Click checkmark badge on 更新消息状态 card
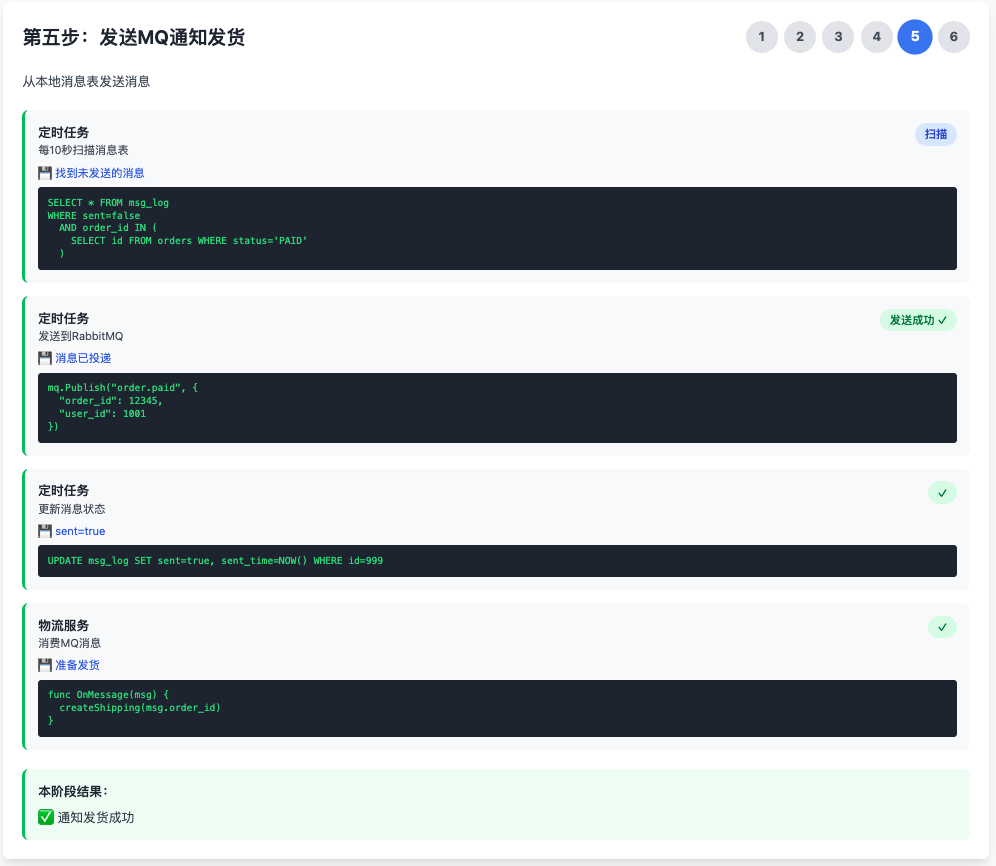 [x=942, y=493]
